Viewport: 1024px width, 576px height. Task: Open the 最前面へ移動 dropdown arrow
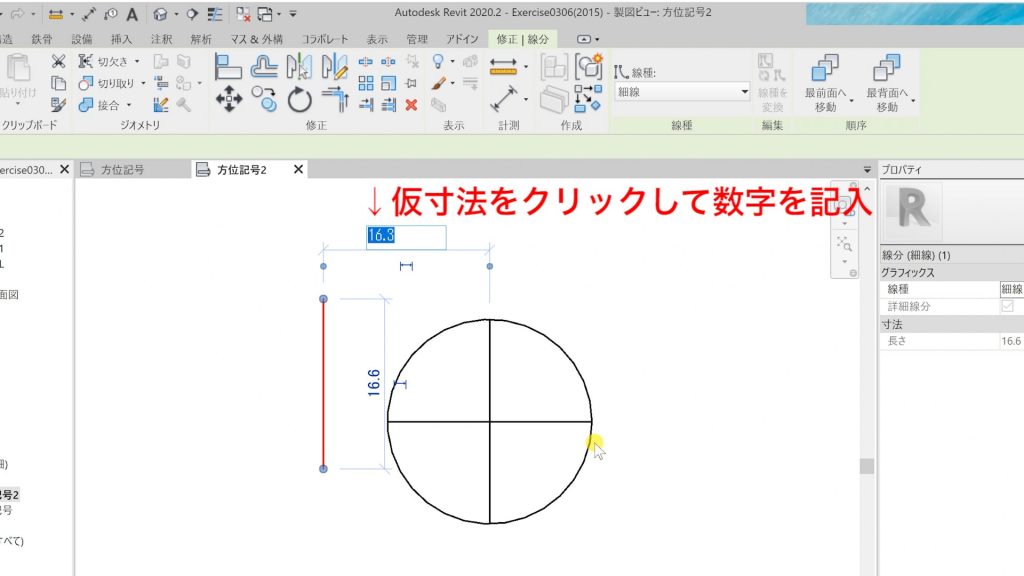tap(852, 100)
